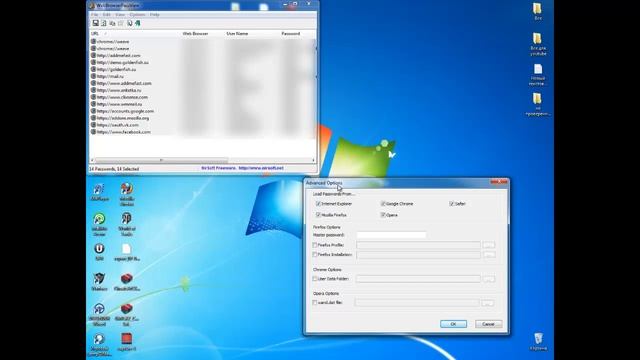
Task: Toggle the Google Chrome checkbox
Action: [x=383, y=203]
